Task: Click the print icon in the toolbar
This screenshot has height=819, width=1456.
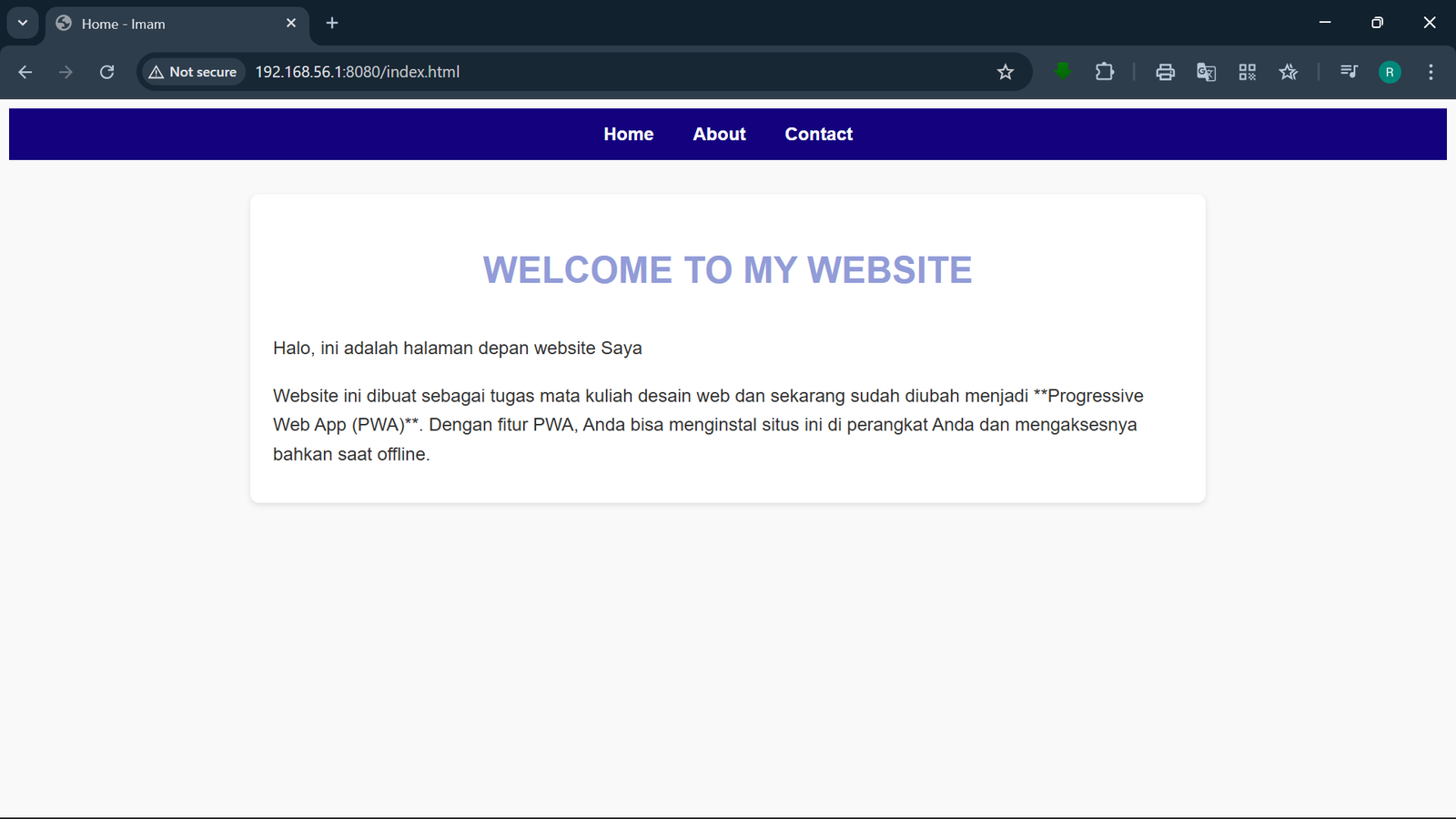Action: [x=1165, y=72]
